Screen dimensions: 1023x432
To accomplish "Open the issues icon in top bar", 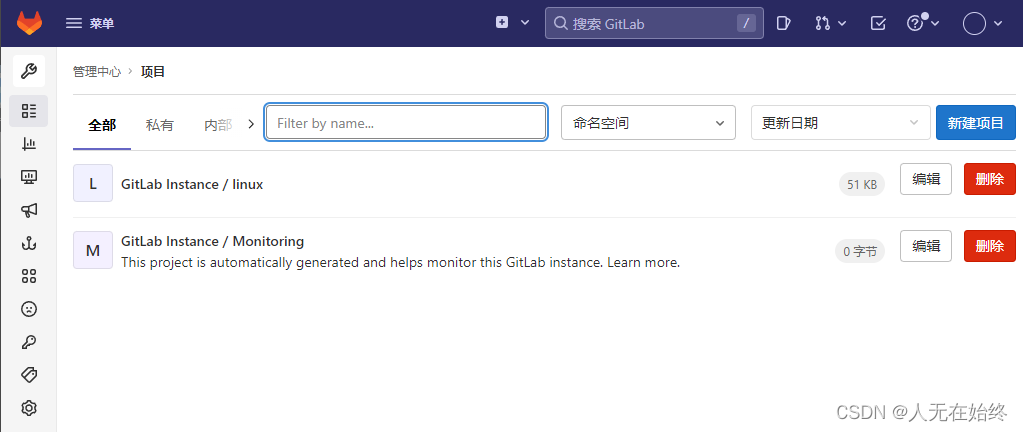I will click(x=783, y=23).
